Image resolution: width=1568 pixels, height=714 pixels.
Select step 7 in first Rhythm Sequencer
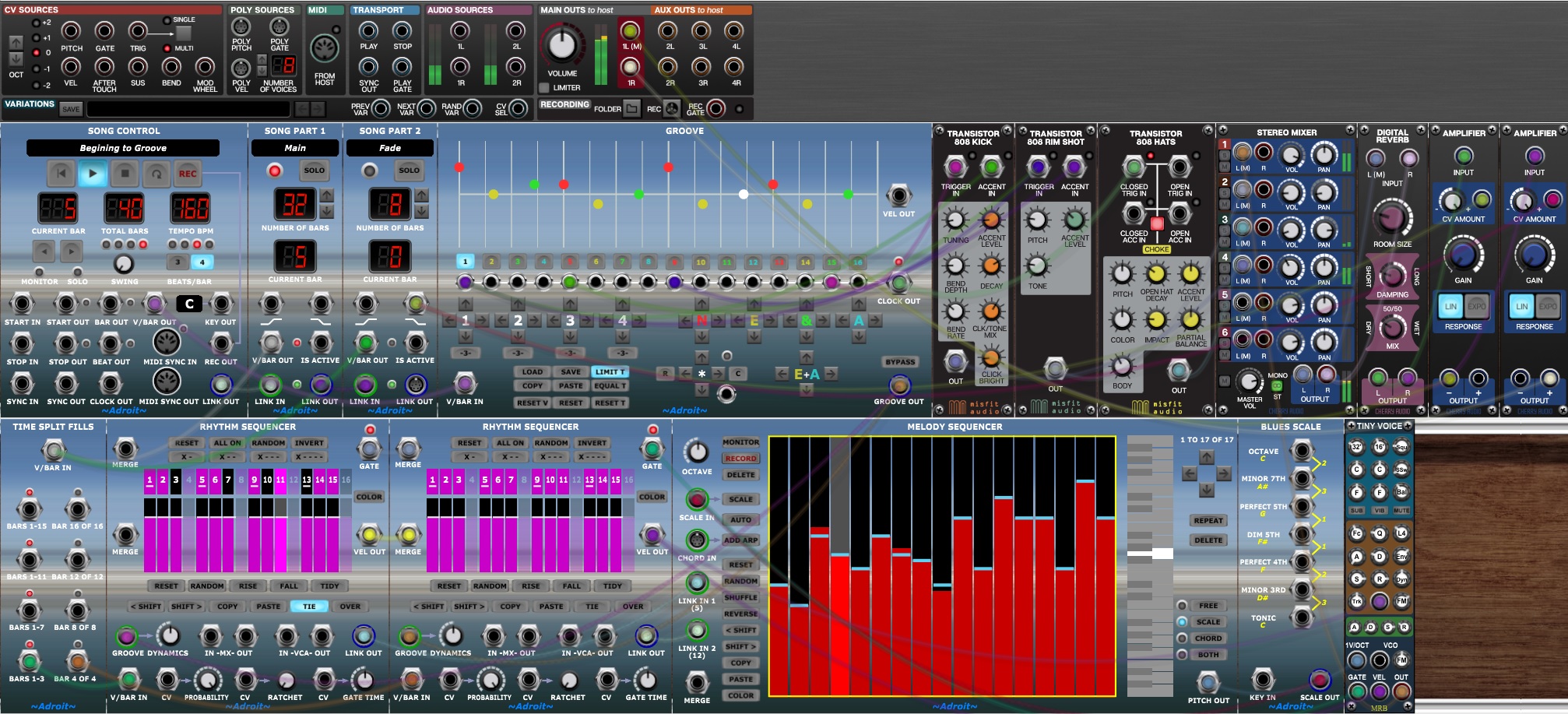pos(228,480)
